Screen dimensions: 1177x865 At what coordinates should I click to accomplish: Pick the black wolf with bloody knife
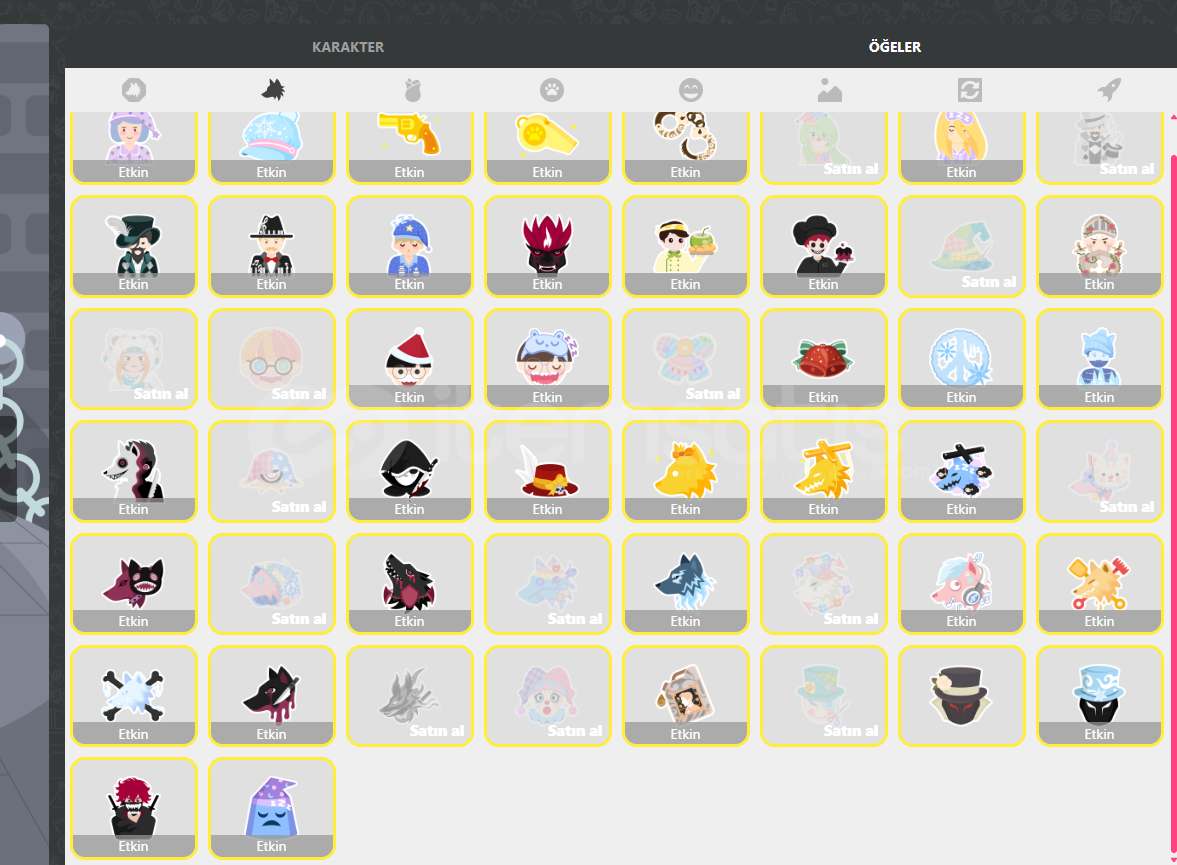272,695
